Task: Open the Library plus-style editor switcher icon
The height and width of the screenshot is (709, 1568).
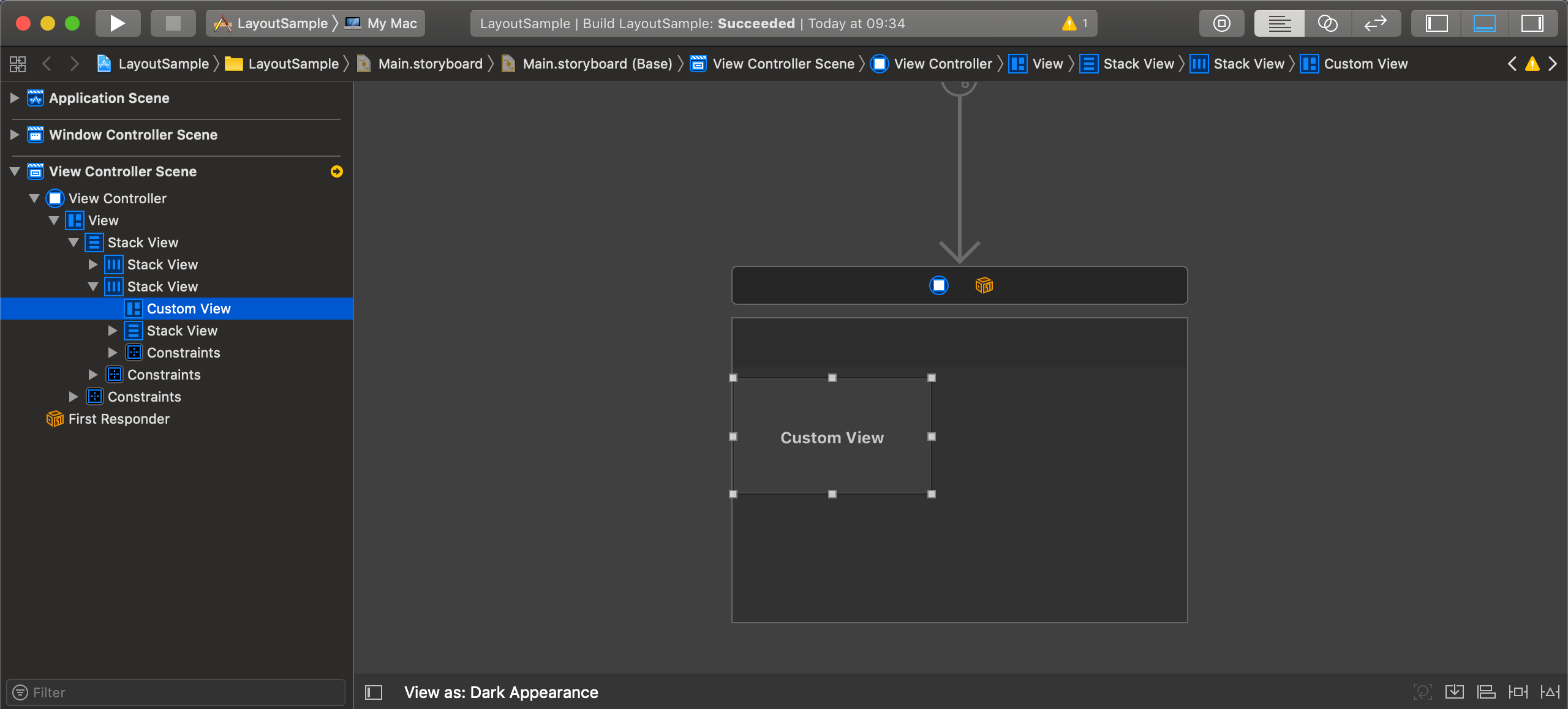Action: (x=1221, y=23)
